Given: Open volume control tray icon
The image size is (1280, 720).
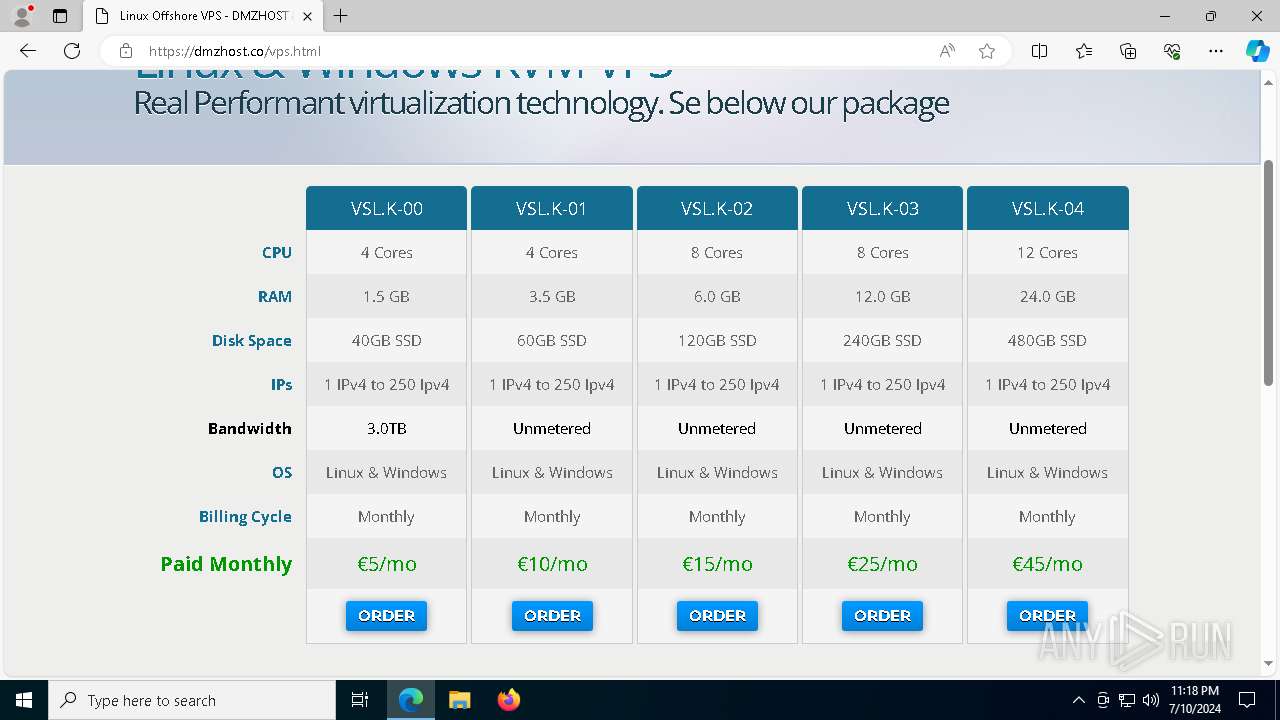Looking at the screenshot, I should pyautogui.click(x=1150, y=700).
